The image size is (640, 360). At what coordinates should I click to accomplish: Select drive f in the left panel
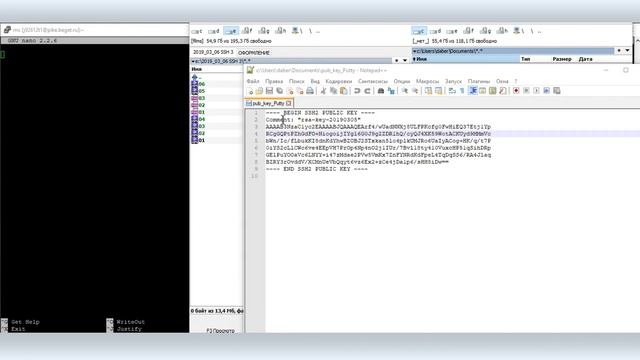247,31
